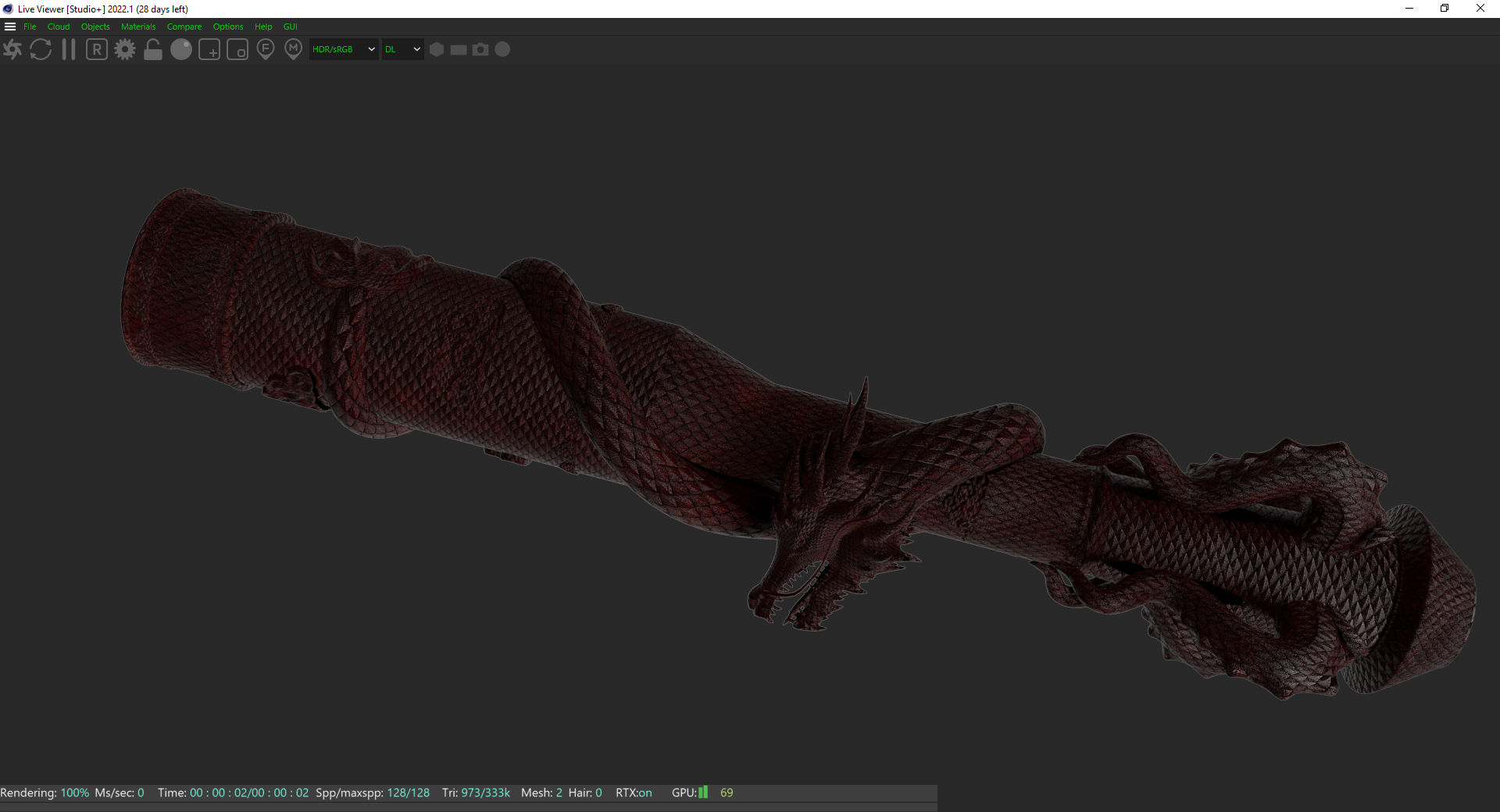
Task: Toggle clay mode sphere icon
Action: point(181,50)
